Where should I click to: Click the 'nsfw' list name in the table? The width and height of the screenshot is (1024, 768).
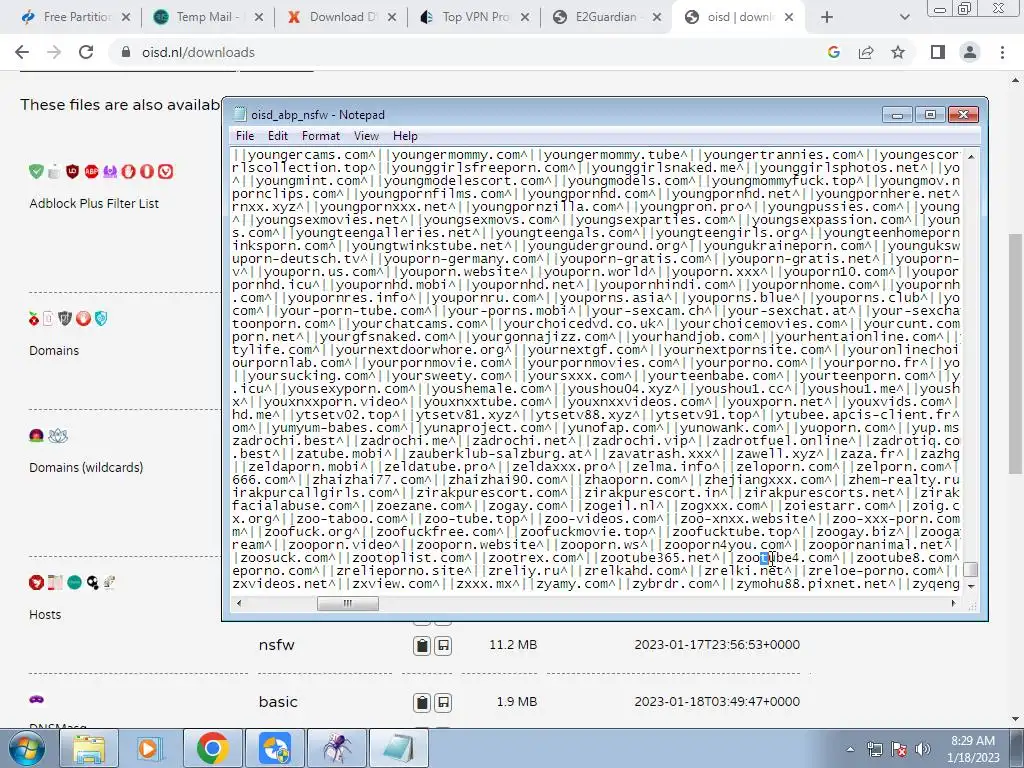276,645
